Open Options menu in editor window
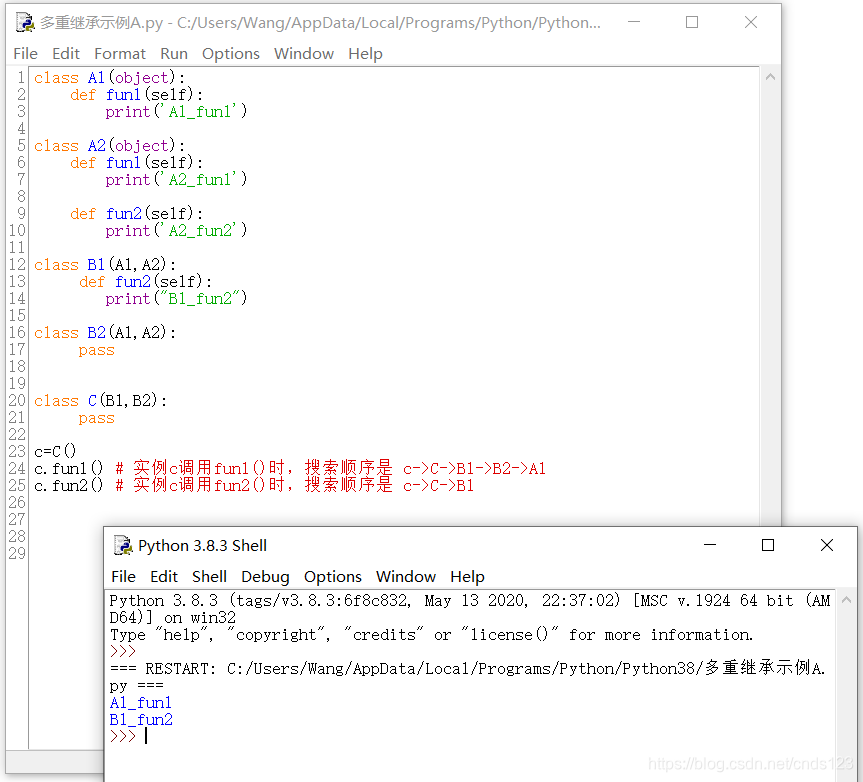 coord(231,53)
